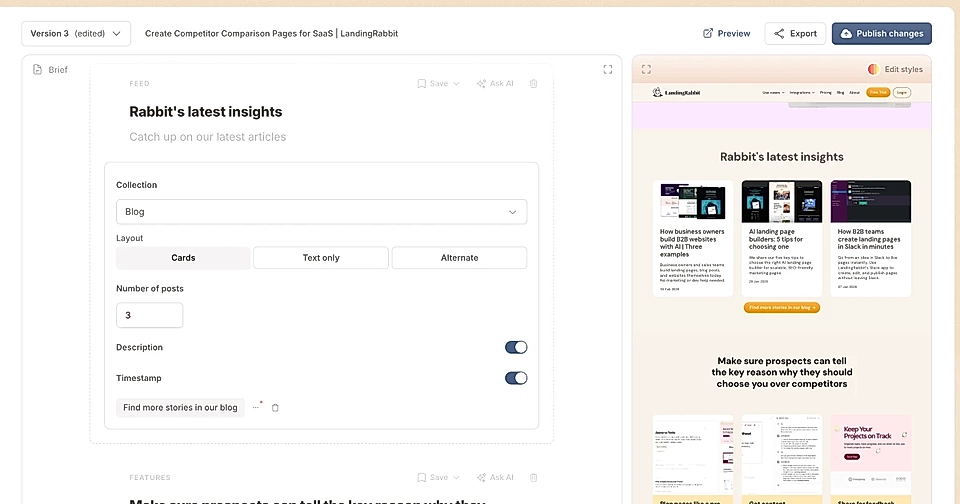The image size is (960, 504).
Task: Open the AI landing page builders card
Action: coord(782,238)
